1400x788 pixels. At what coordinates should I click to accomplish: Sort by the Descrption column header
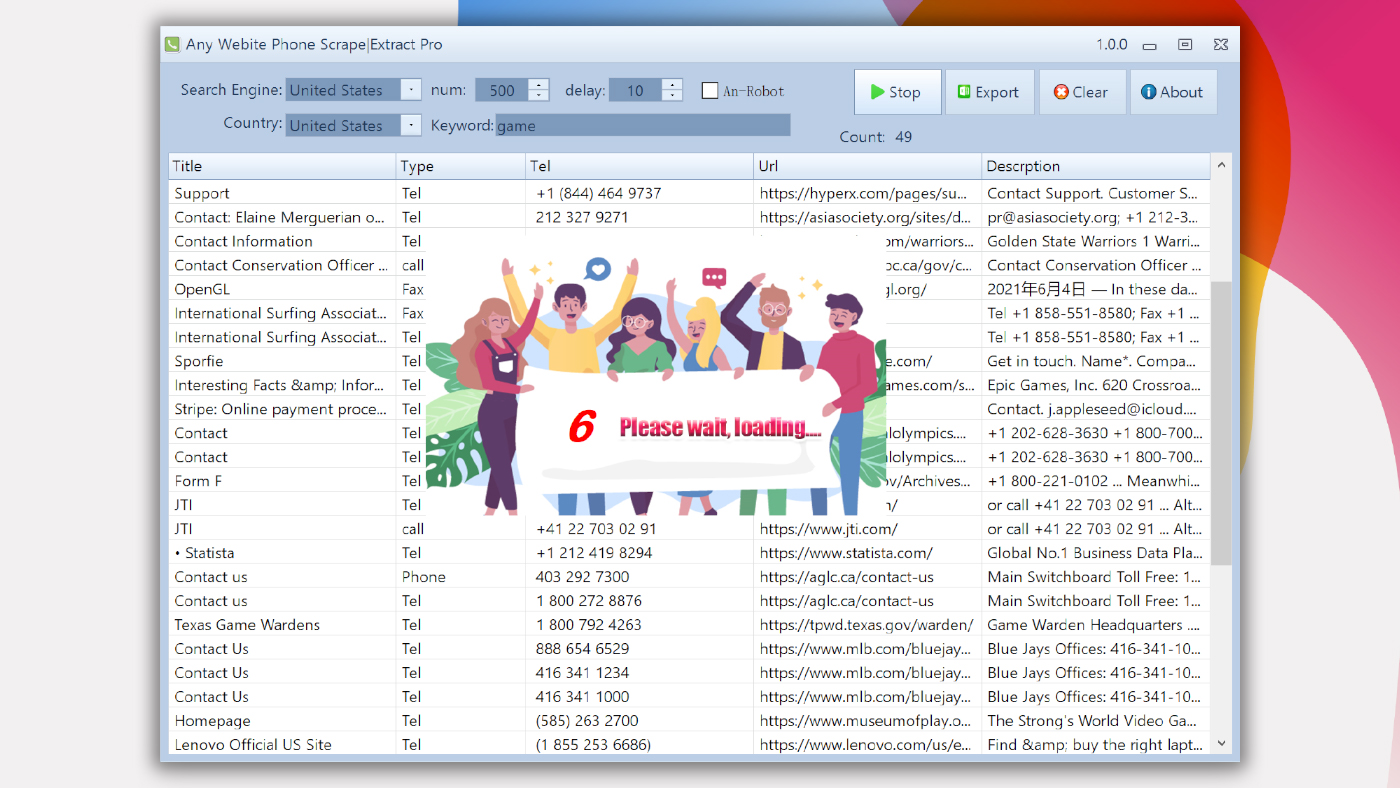coord(1096,166)
